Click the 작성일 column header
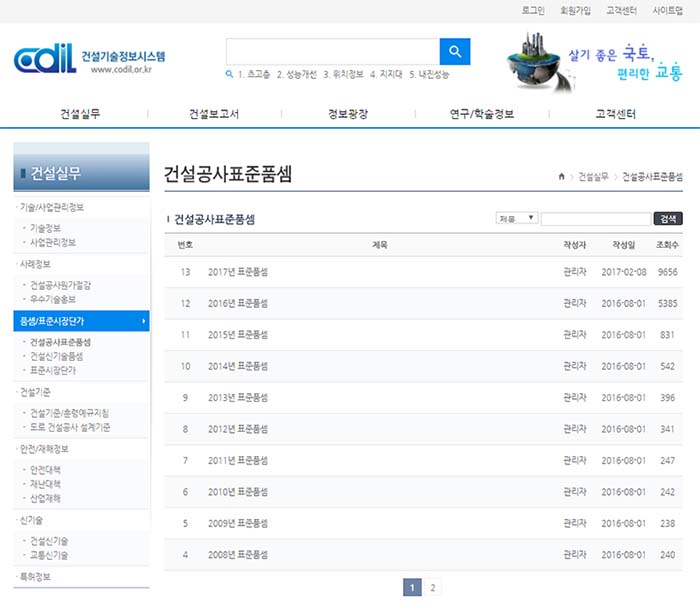The width and height of the screenshot is (700, 606). point(624,245)
